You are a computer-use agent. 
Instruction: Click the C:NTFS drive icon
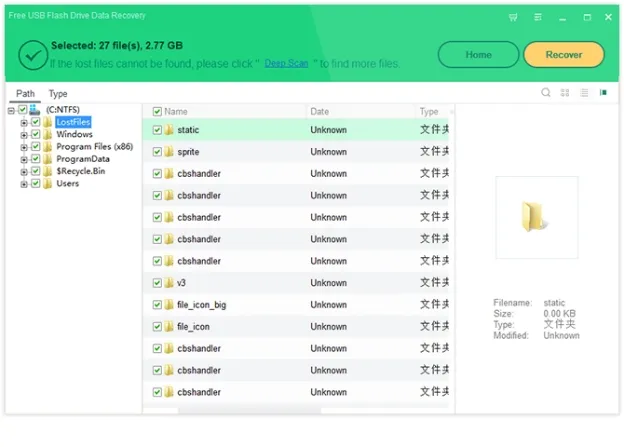coord(35,109)
